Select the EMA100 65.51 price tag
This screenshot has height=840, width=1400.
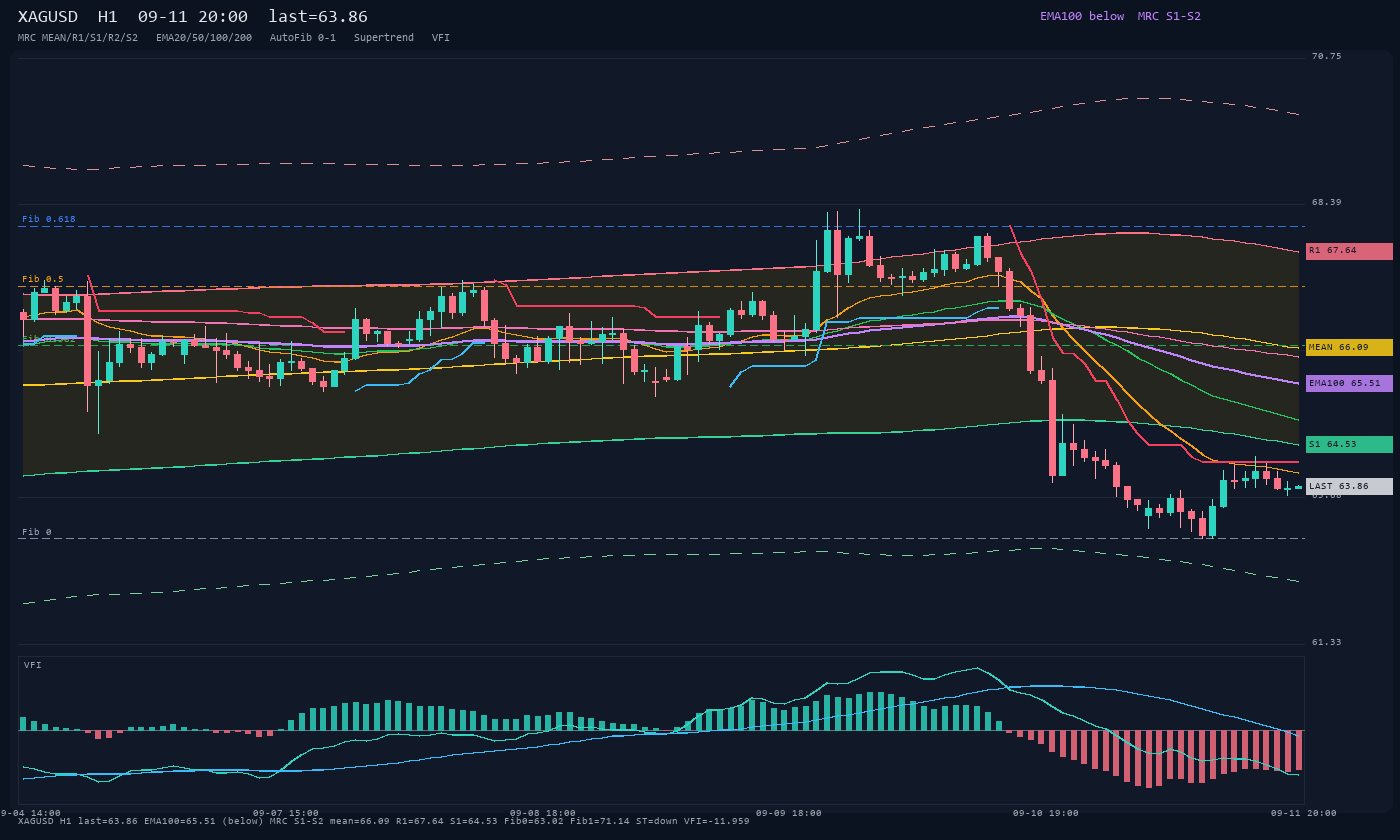tap(1349, 383)
